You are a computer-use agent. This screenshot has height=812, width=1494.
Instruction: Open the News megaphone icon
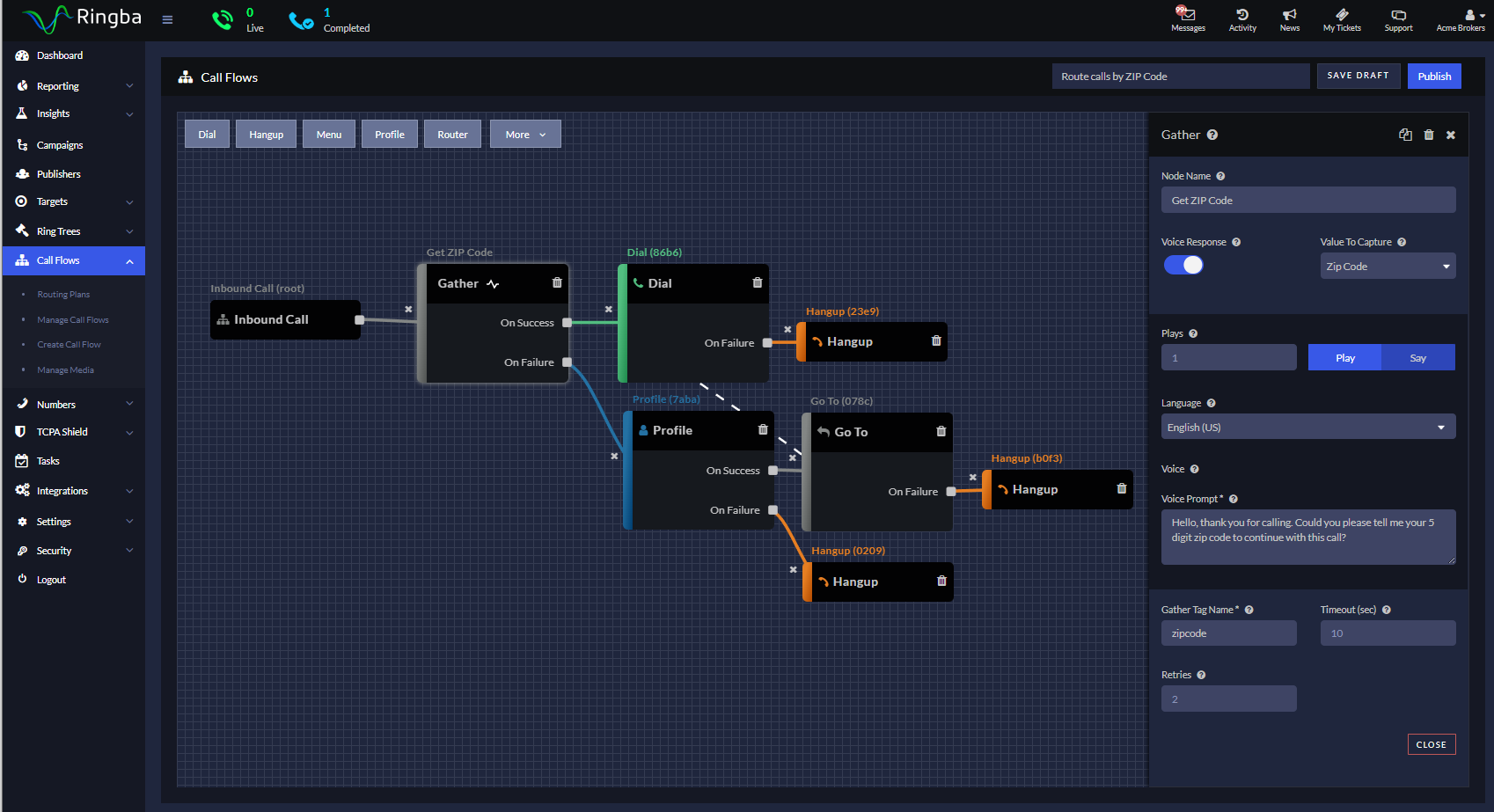[1290, 14]
